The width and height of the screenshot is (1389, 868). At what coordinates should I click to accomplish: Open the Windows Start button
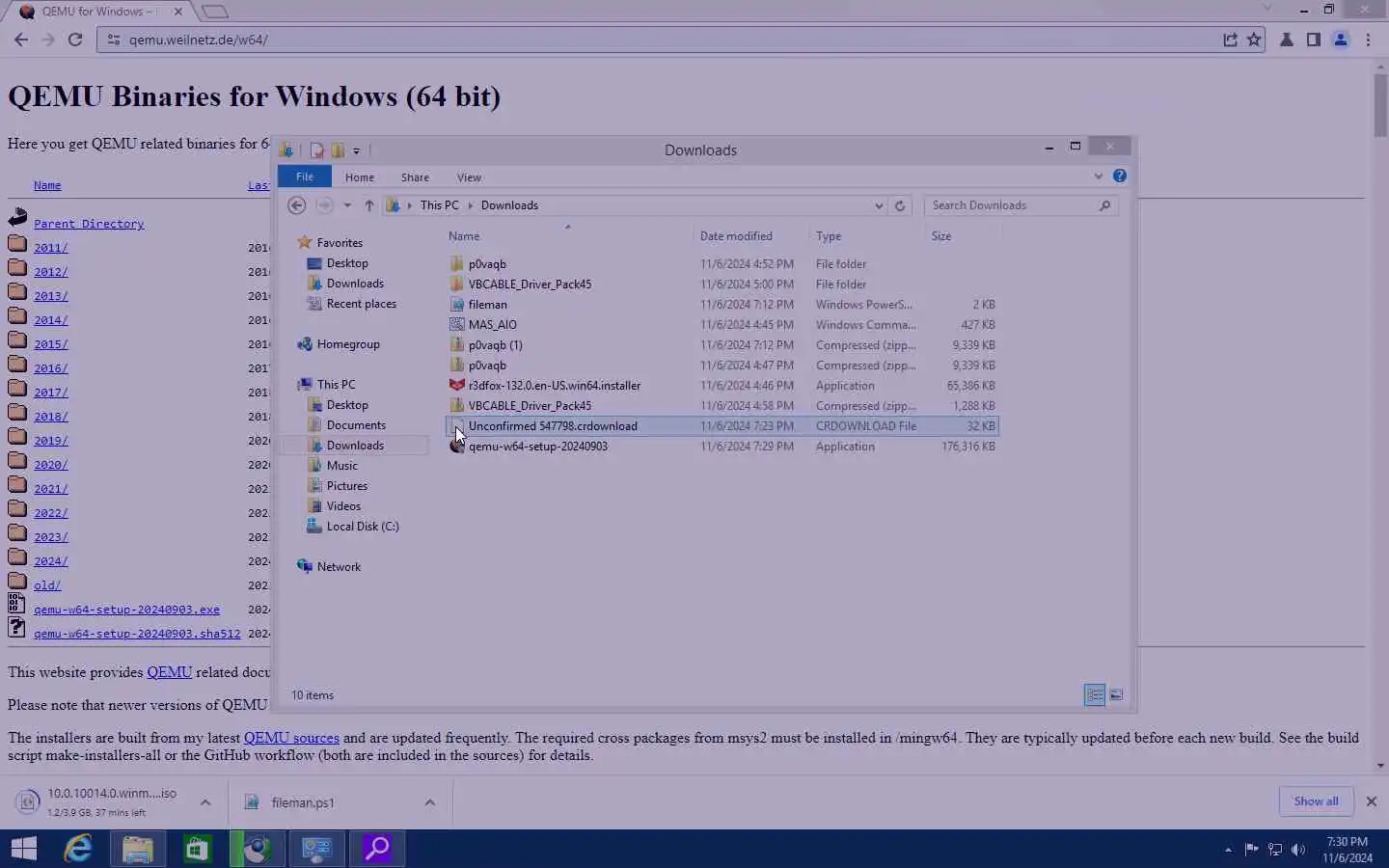(23, 849)
